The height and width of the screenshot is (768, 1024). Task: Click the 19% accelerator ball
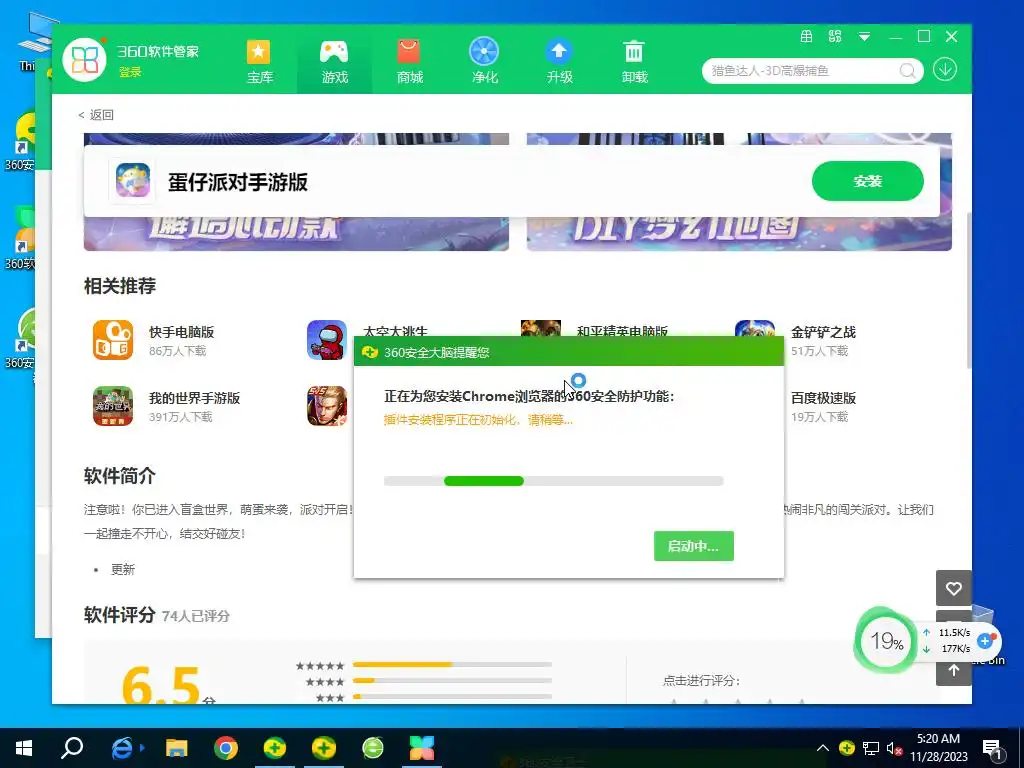(x=886, y=641)
